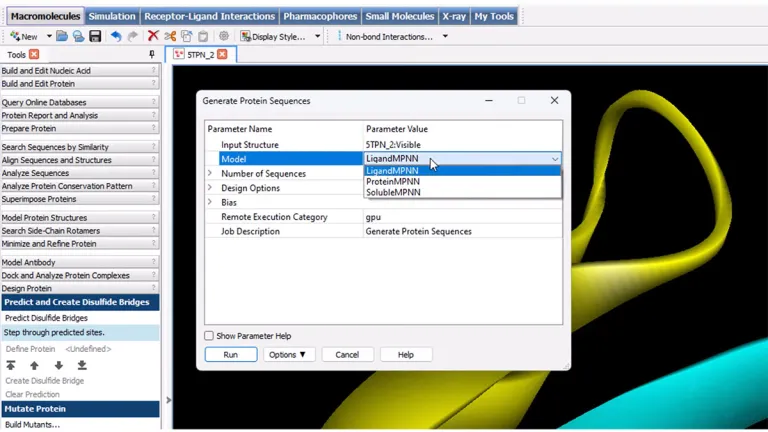Image resolution: width=768 pixels, height=432 pixels.
Task: Open help for Build and Edit Protein
Action: (154, 83)
